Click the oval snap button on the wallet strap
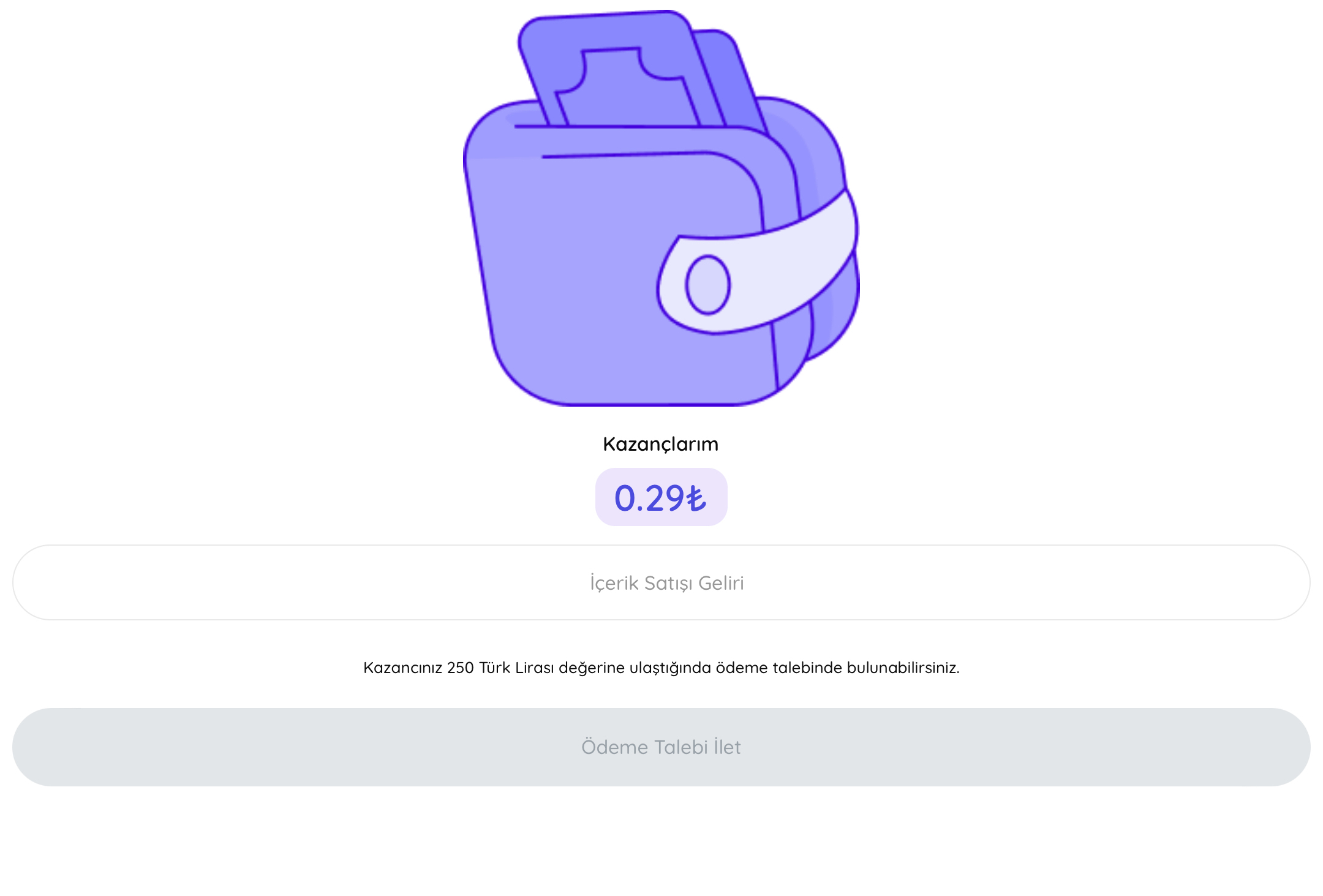Screen dimensions: 1323x896 coord(707,285)
